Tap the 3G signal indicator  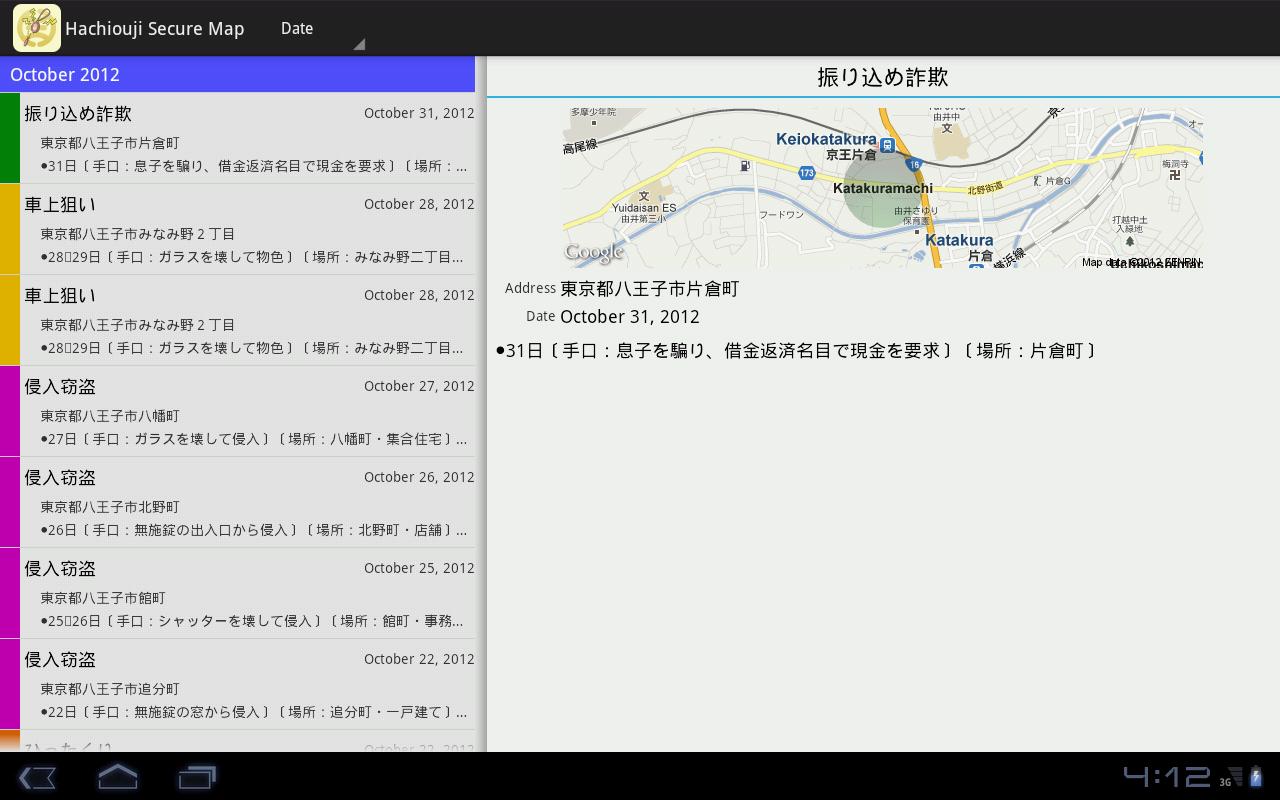click(x=1230, y=778)
